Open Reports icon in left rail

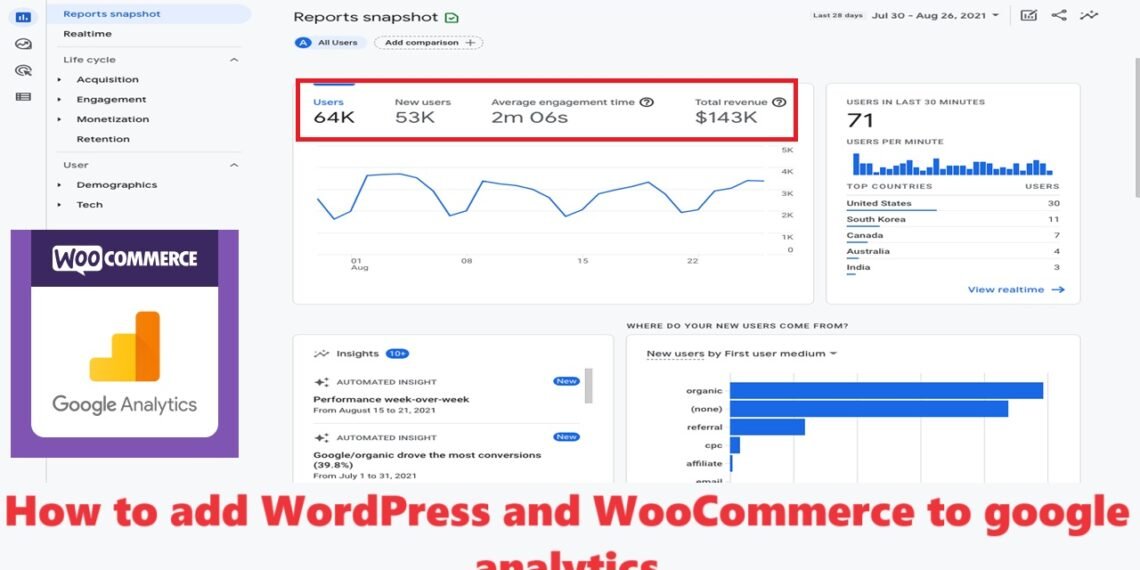click(x=23, y=17)
